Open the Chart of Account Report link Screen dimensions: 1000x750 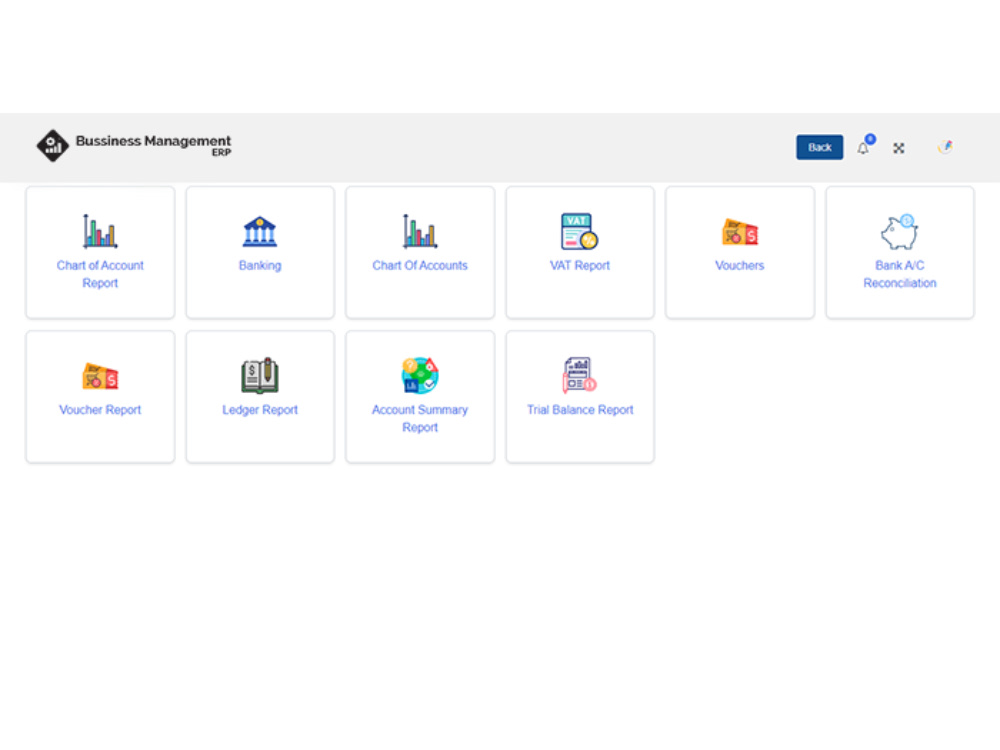100,274
